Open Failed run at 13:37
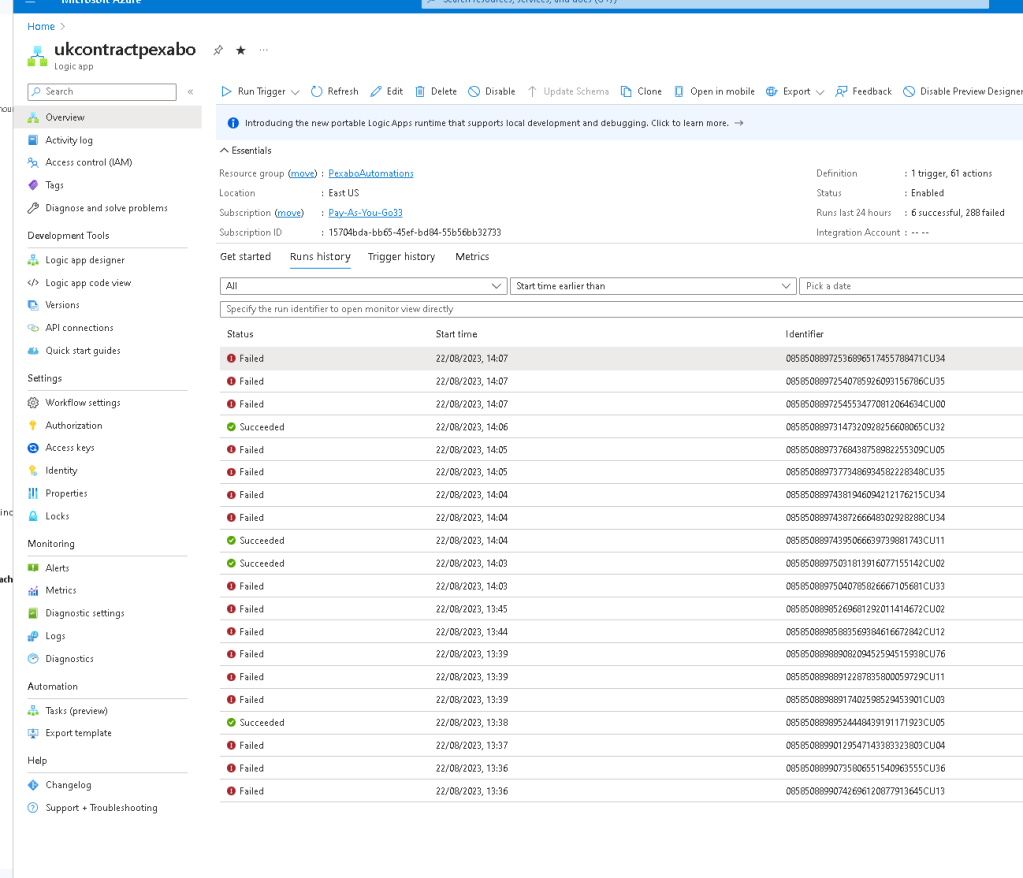This screenshot has height=878, width=1023. point(621,746)
